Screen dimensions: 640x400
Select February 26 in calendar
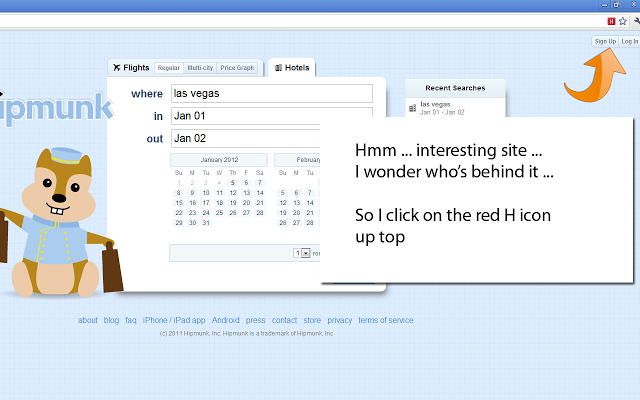point(283,223)
